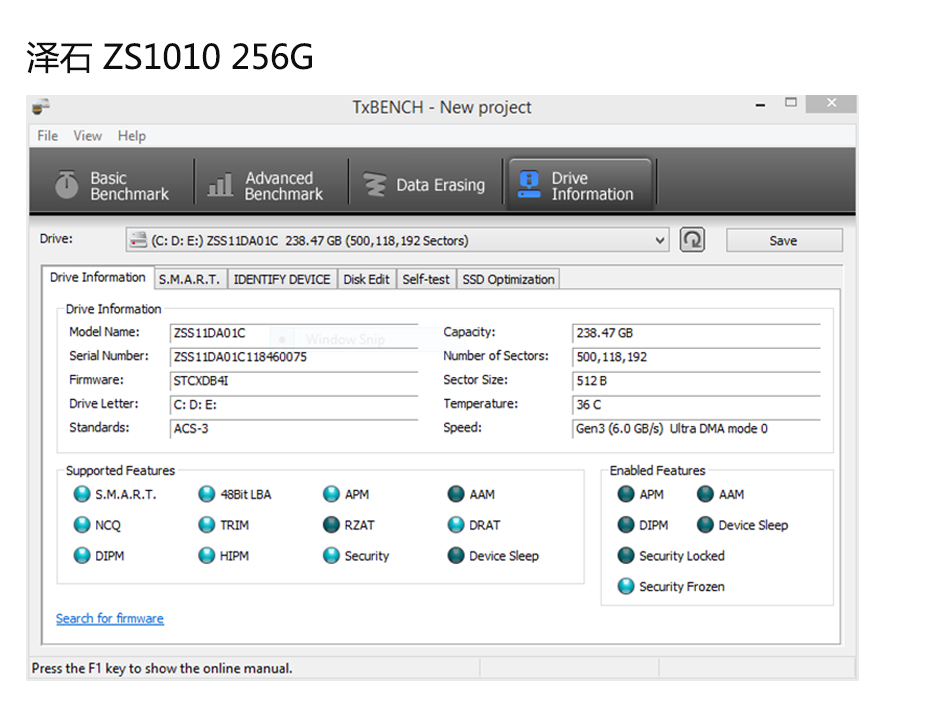Click the Advanced Benchmark bar chart icon

point(220,186)
